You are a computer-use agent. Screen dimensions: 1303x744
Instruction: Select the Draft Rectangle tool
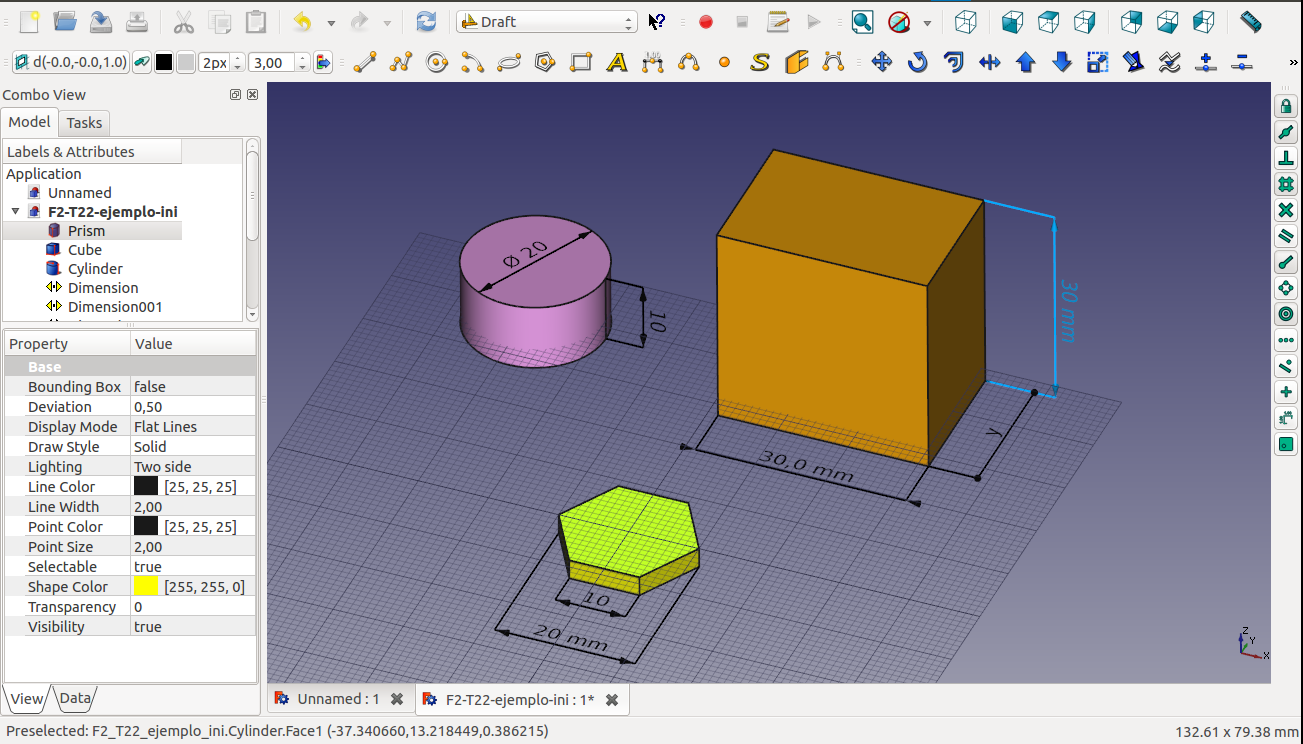(581, 63)
